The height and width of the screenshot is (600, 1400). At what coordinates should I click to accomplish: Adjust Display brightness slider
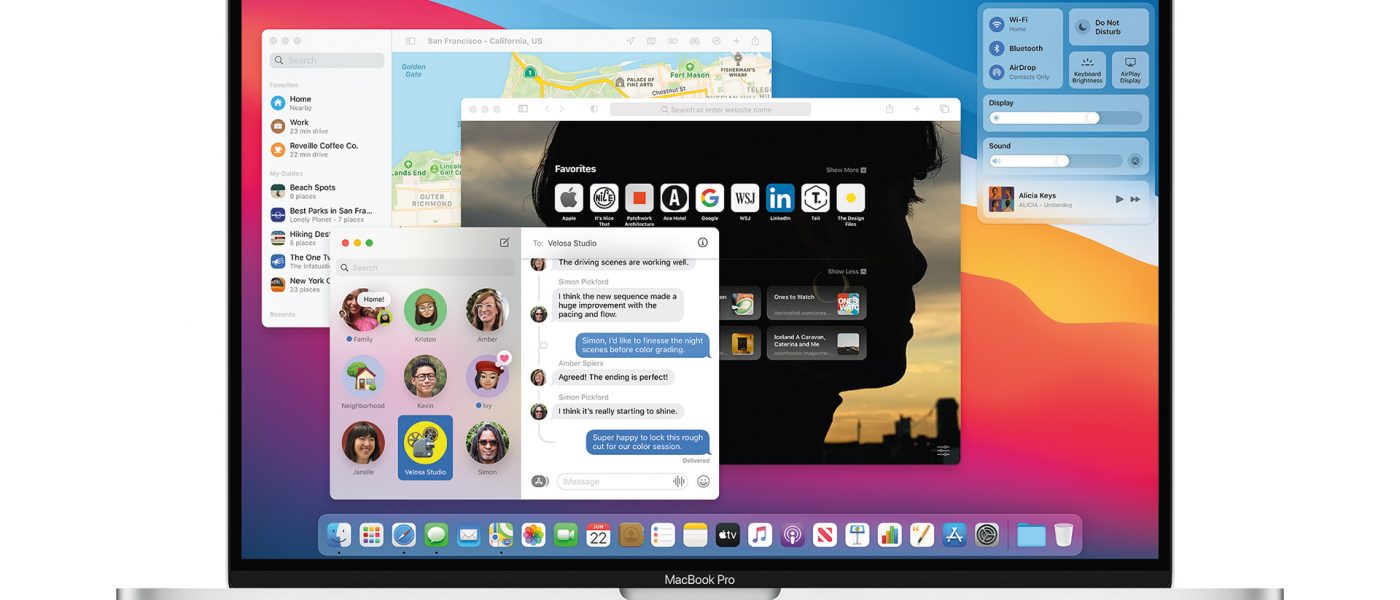1065,118
